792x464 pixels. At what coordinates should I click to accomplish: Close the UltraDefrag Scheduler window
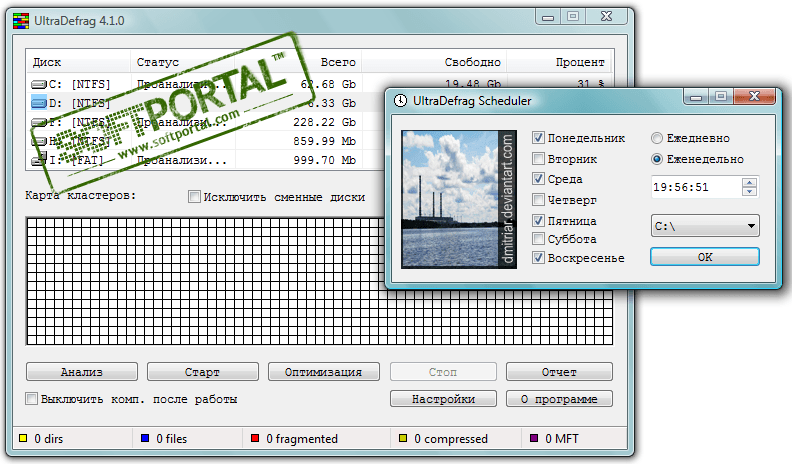click(x=754, y=96)
